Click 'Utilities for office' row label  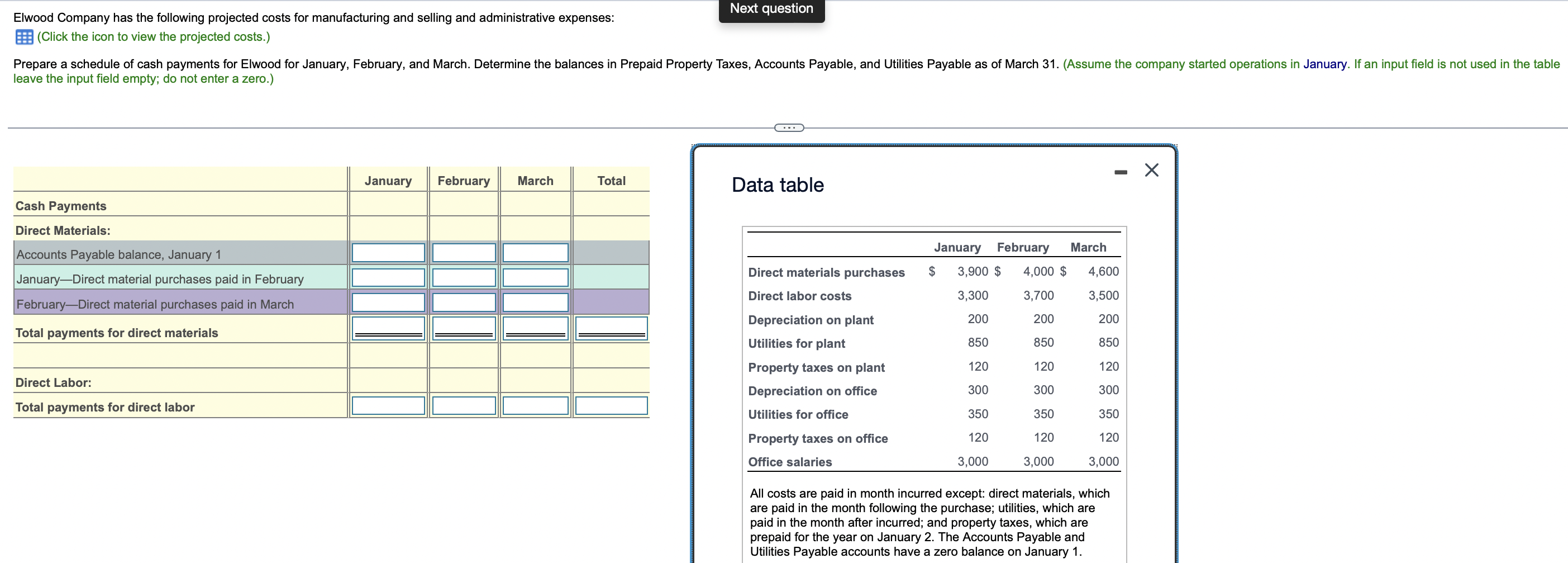pos(798,415)
